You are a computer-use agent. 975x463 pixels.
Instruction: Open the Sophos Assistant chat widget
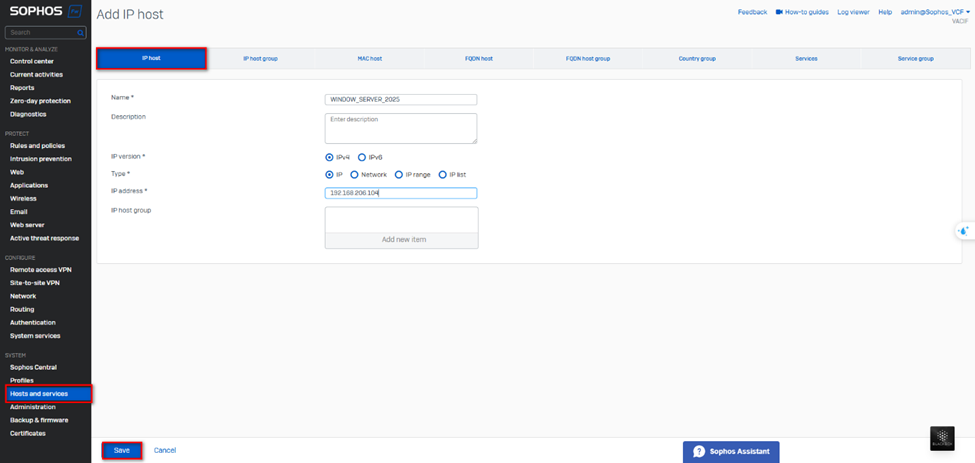[x=730, y=451]
